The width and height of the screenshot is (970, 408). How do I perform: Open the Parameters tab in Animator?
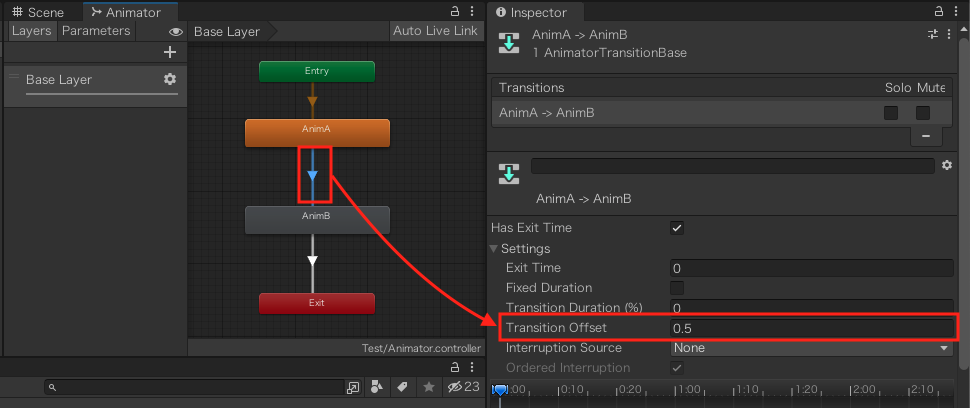pyautogui.click(x=96, y=31)
